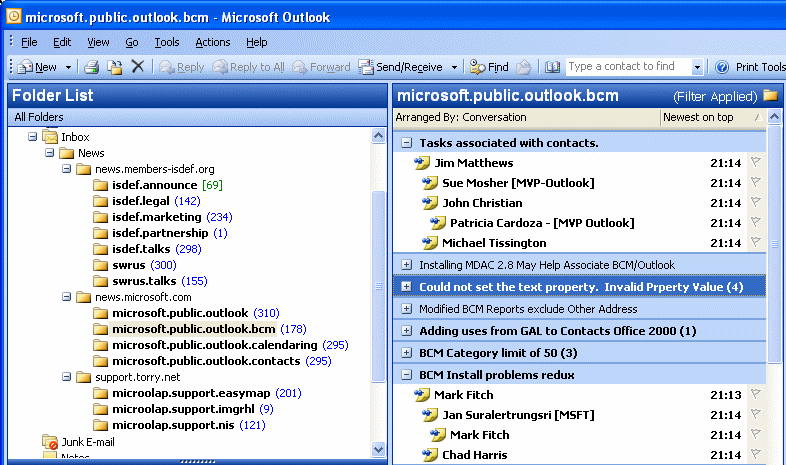
Task: Collapse the 'Tasks associated with contacts' group
Action: (x=406, y=143)
